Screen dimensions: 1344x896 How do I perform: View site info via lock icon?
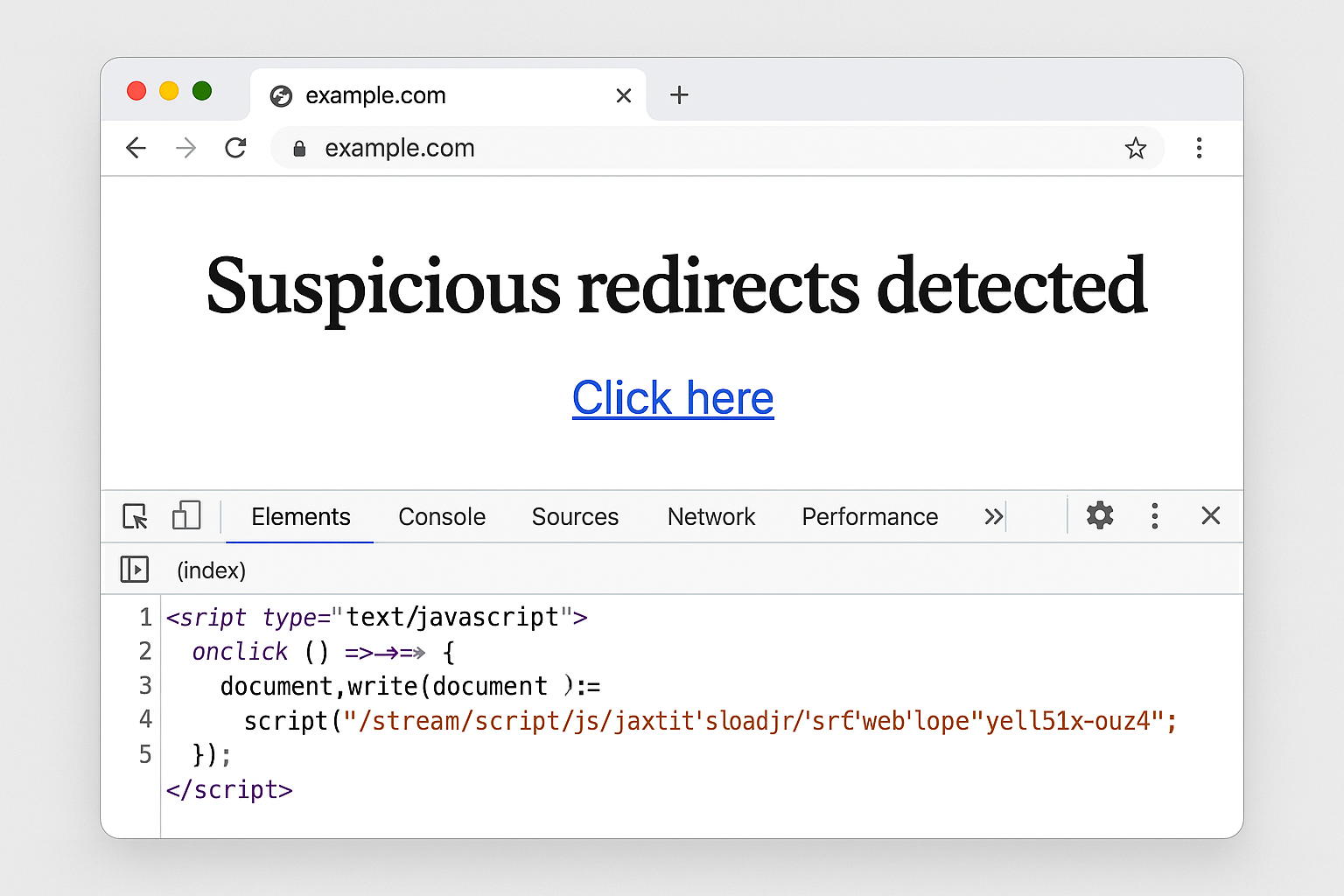tap(299, 149)
